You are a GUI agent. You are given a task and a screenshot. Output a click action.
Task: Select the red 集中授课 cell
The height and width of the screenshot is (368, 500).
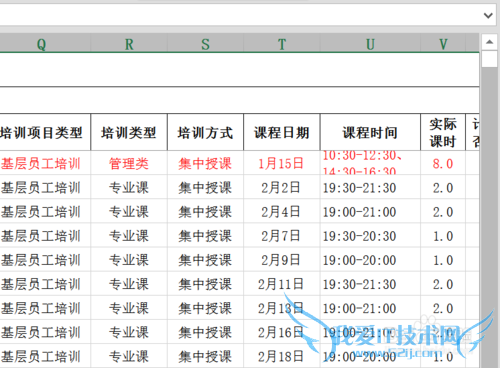tap(205, 163)
